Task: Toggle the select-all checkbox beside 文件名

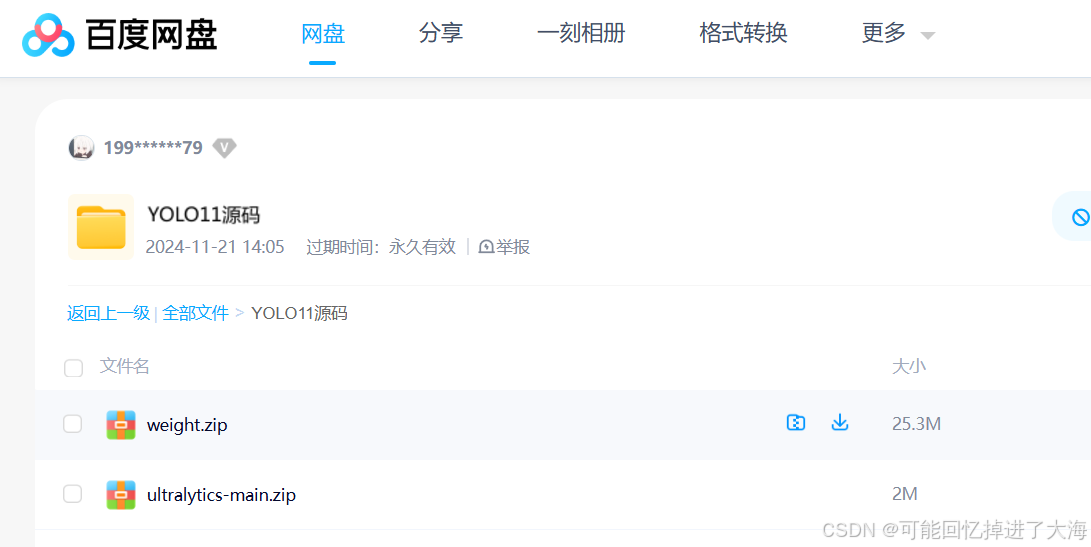Action: pyautogui.click(x=73, y=368)
